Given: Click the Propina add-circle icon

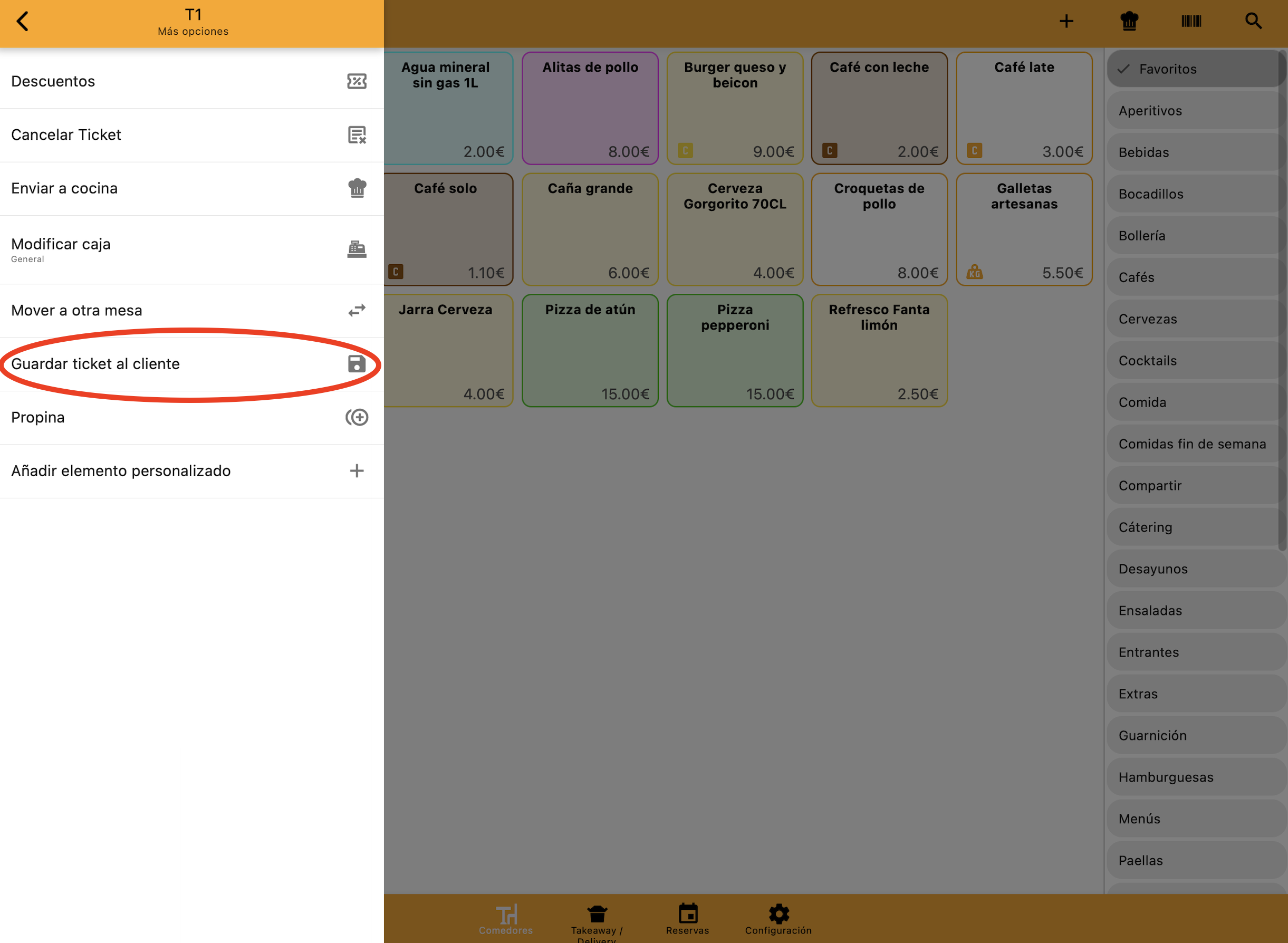Looking at the screenshot, I should pyautogui.click(x=357, y=417).
